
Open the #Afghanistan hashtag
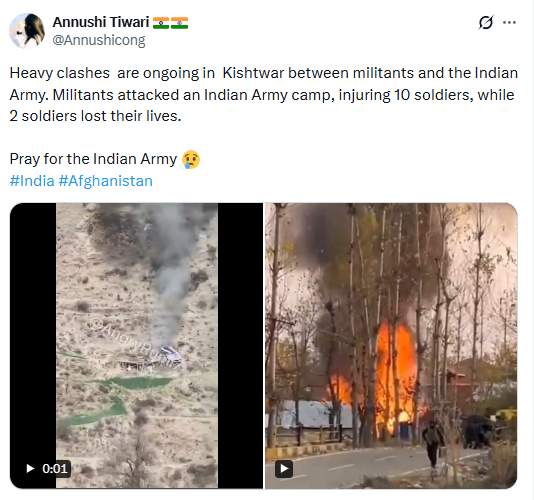[106, 181]
